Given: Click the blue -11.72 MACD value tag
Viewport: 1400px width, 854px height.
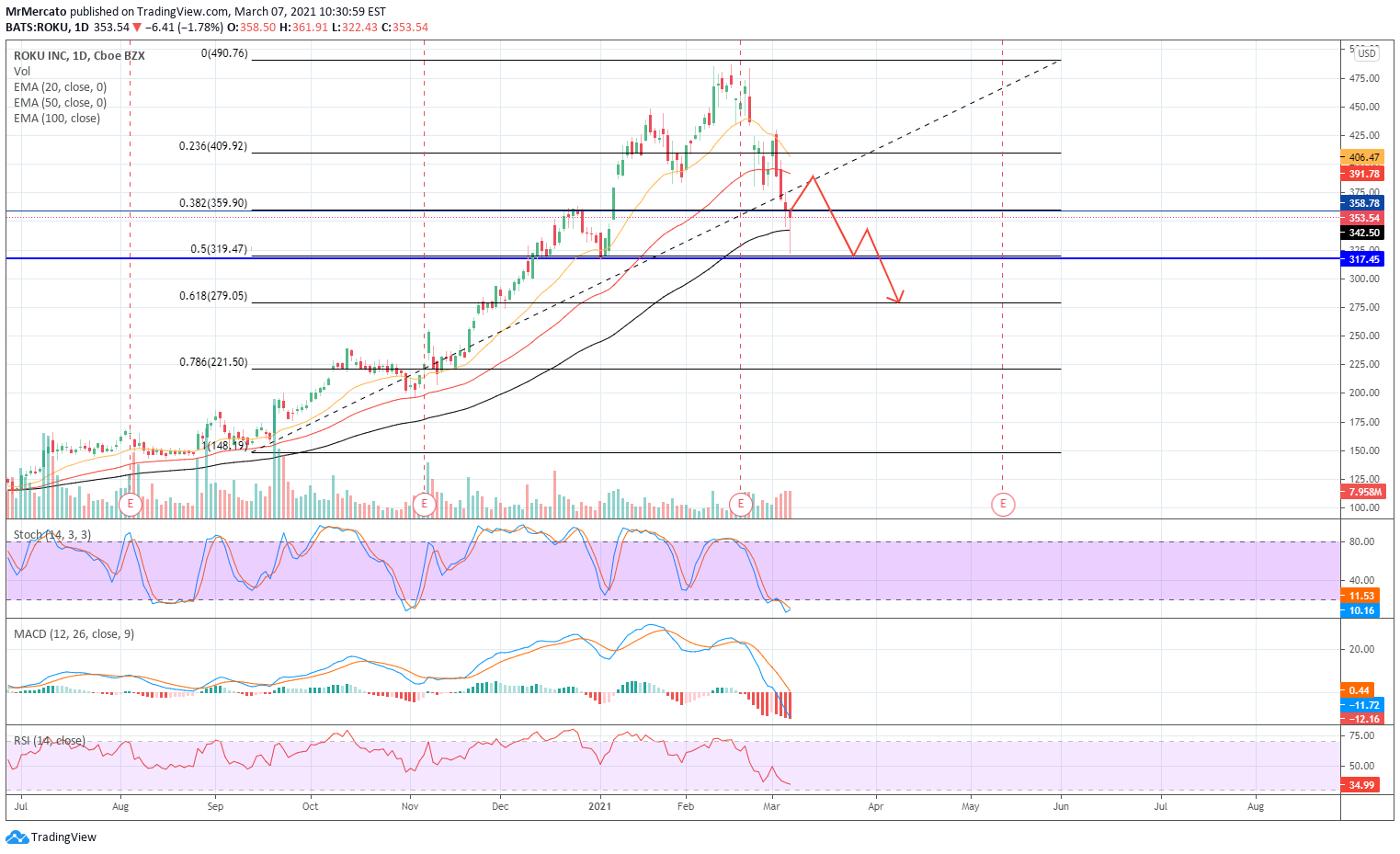Looking at the screenshot, I should click(1360, 705).
